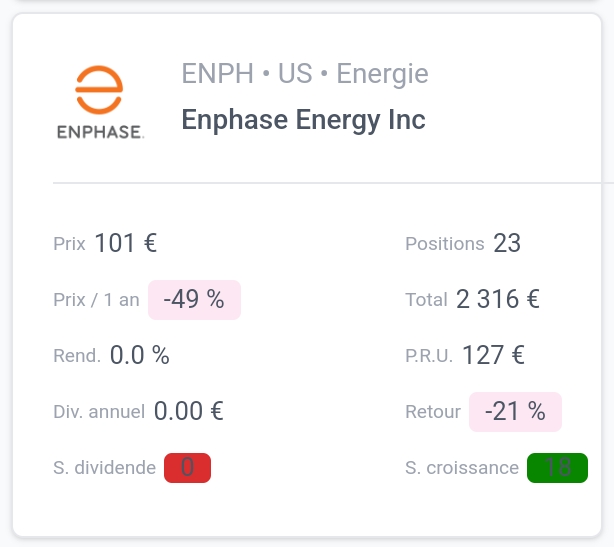Viewport: 614px width, 547px height.
Task: Click the Rend. value 0.0 %
Action: [x=140, y=355]
